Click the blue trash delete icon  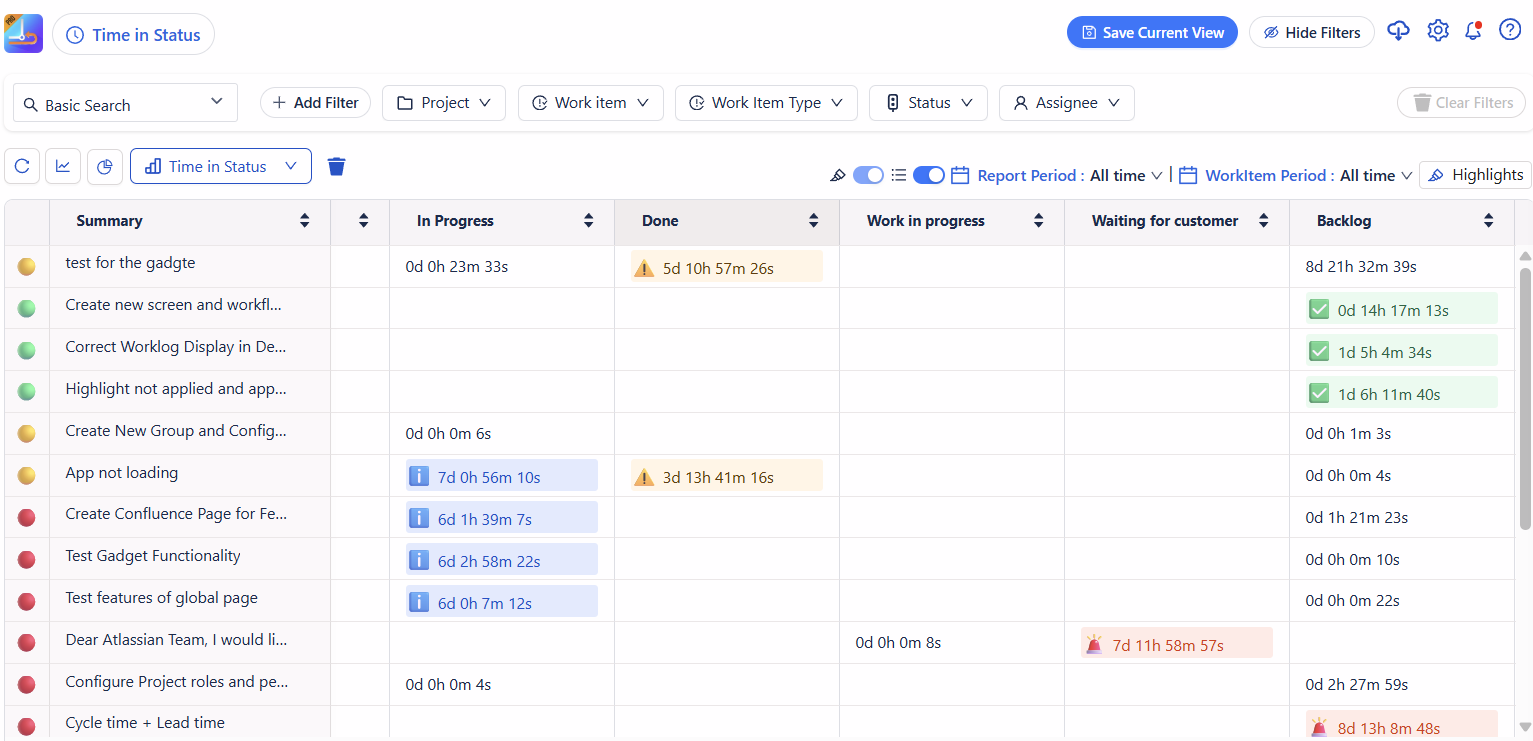[x=337, y=167]
